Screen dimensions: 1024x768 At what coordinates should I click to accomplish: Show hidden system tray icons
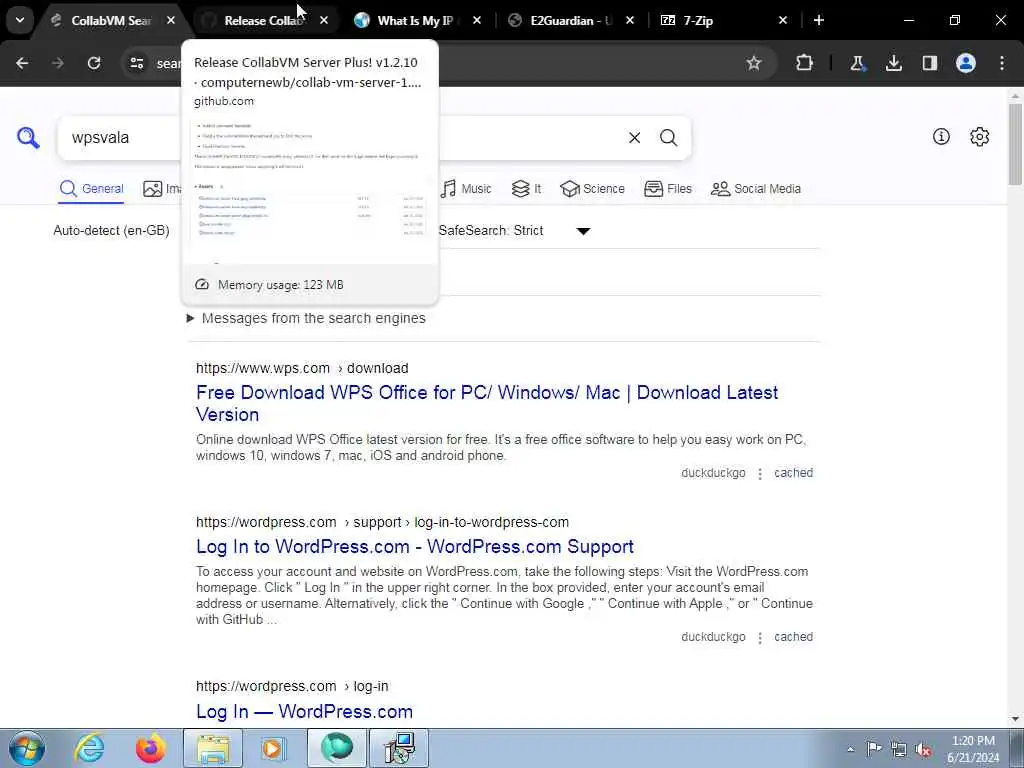[850, 750]
